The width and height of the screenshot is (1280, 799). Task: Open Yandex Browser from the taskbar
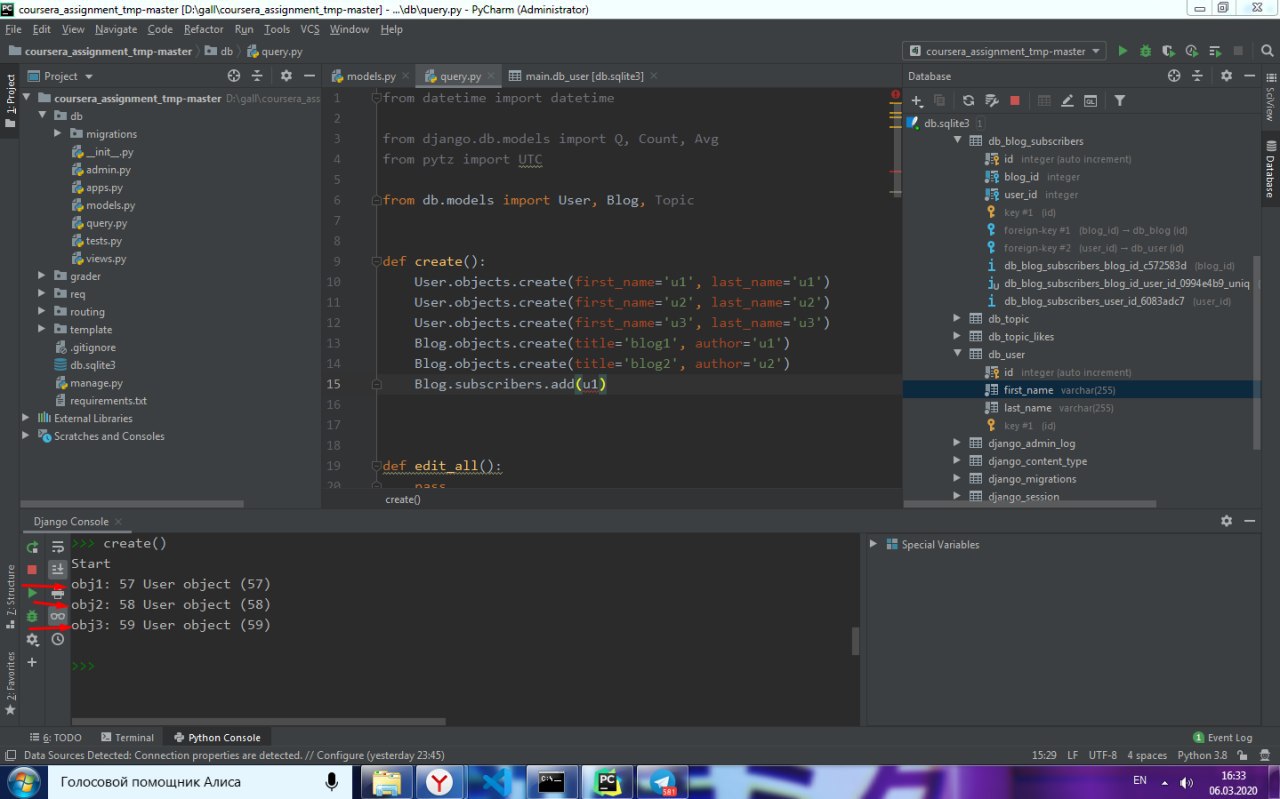click(x=441, y=781)
